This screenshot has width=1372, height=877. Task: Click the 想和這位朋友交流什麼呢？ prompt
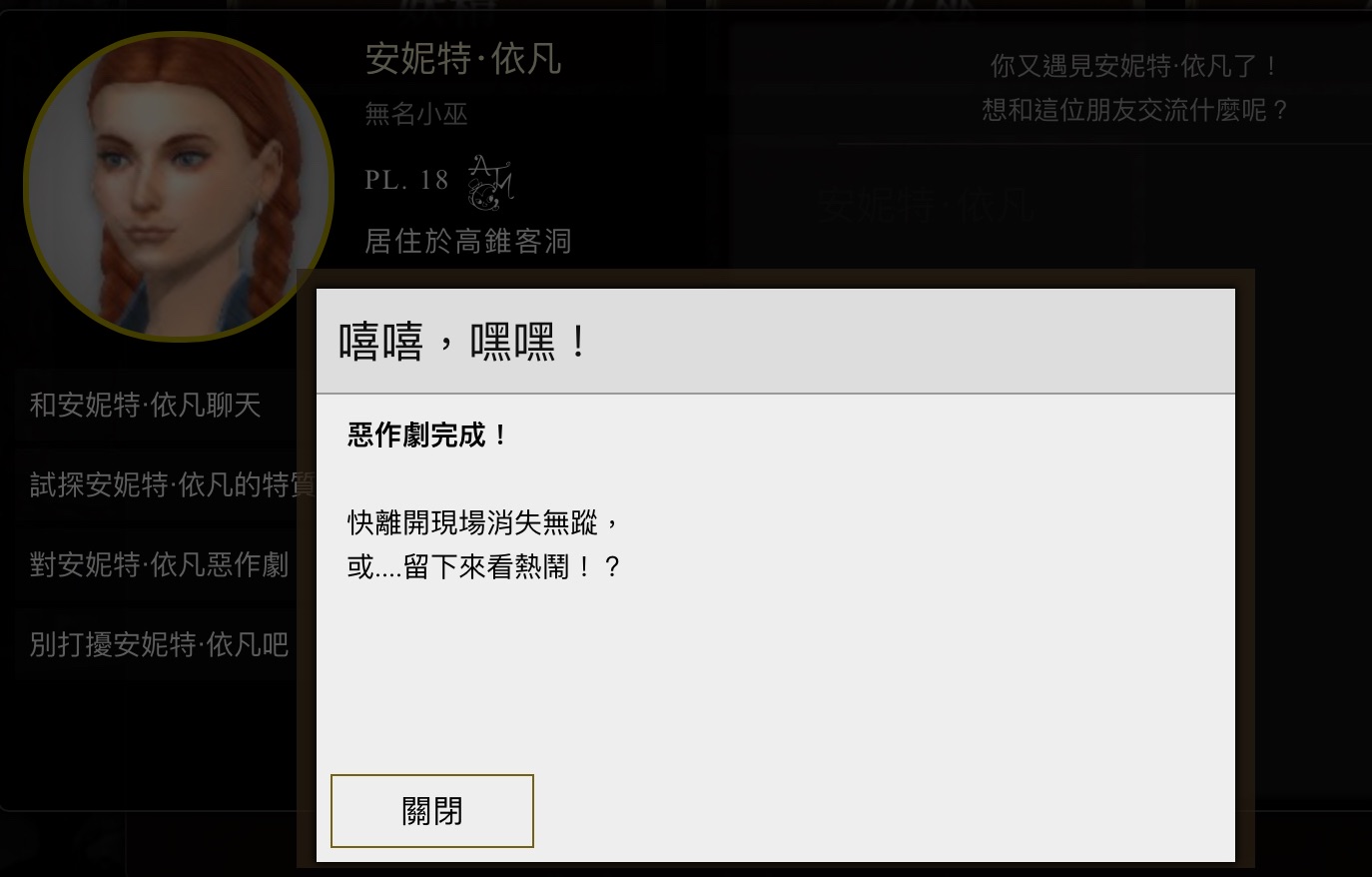(1135, 110)
